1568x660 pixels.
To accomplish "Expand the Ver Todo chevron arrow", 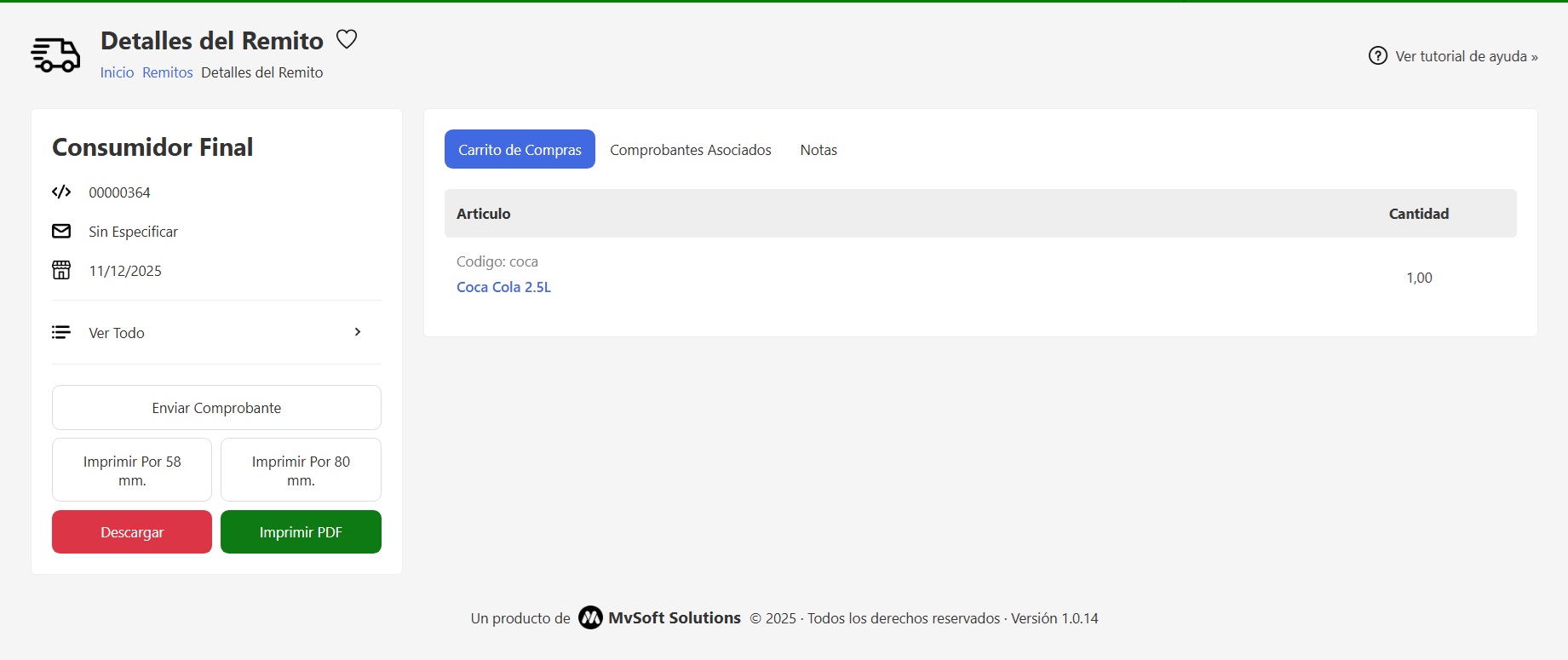I will click(358, 332).
